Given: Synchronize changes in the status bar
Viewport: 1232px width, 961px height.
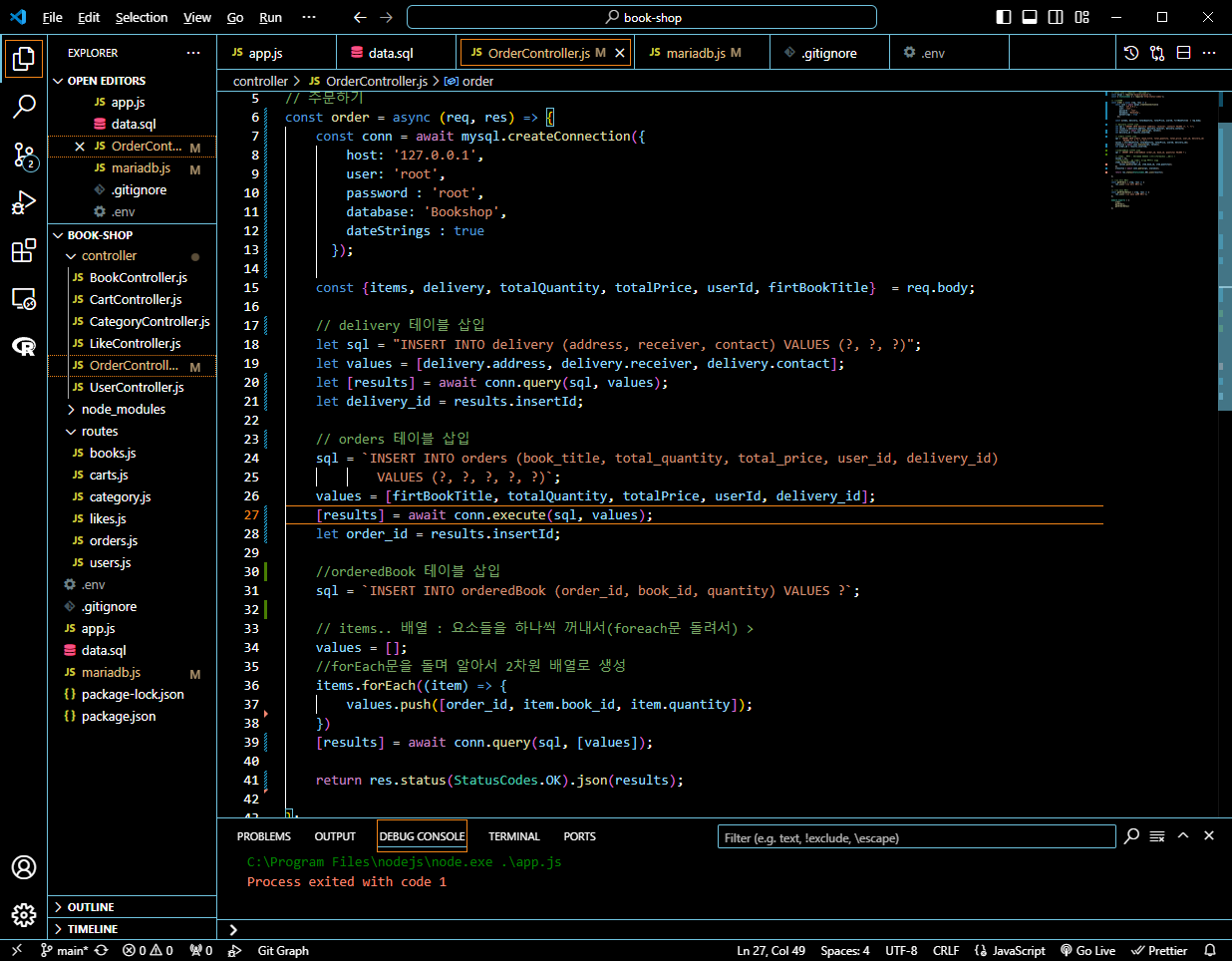Looking at the screenshot, I should 101,951.
